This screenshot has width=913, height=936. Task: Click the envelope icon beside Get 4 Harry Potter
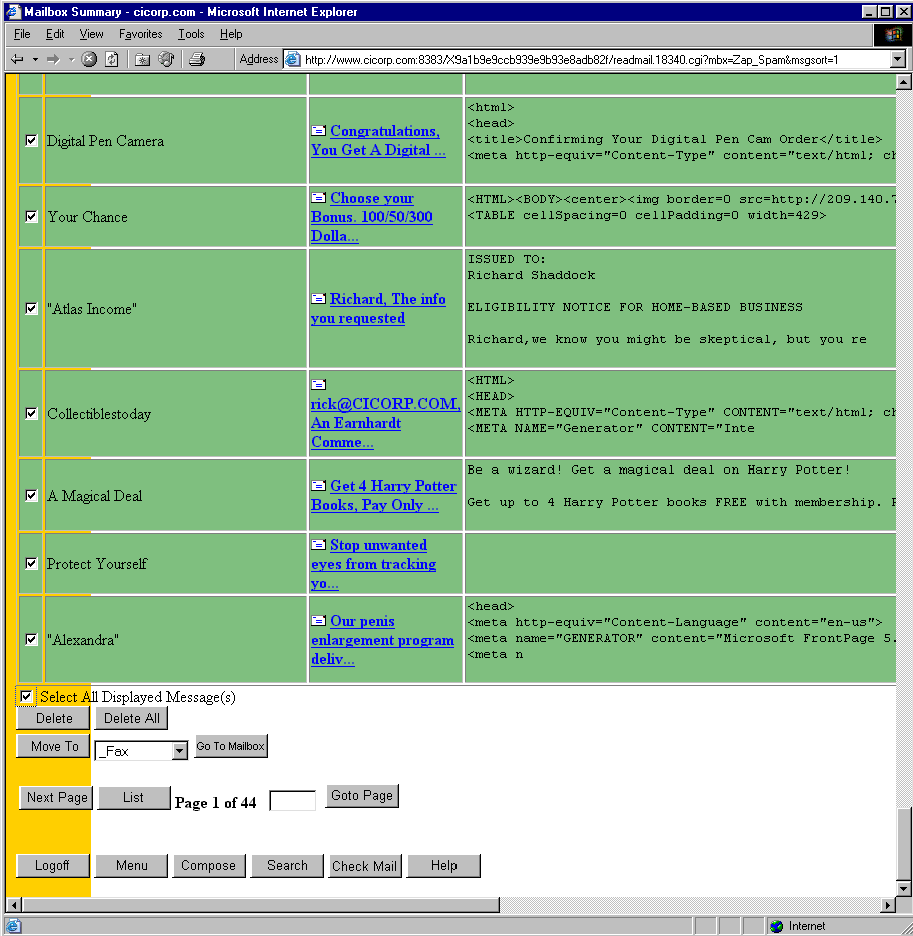click(319, 485)
